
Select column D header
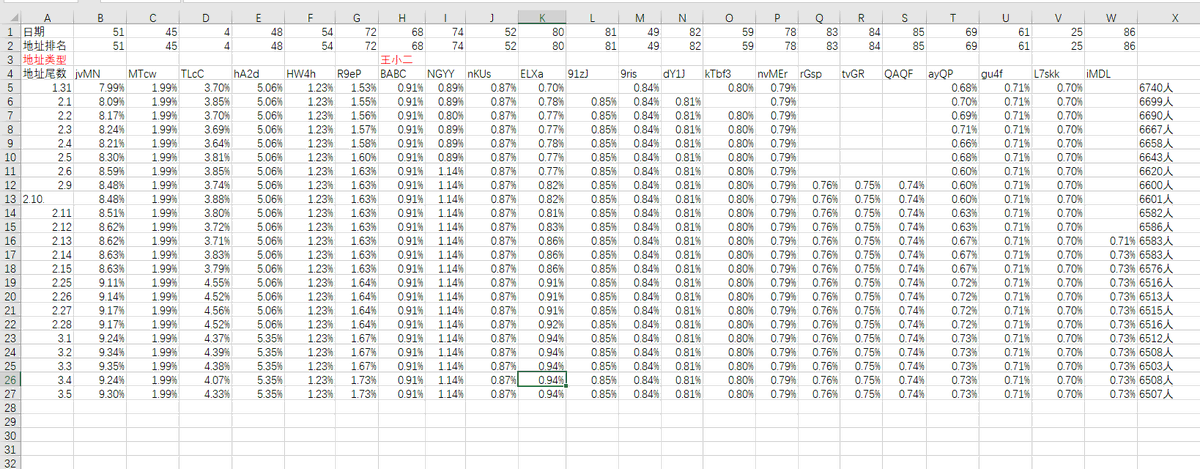click(205, 18)
